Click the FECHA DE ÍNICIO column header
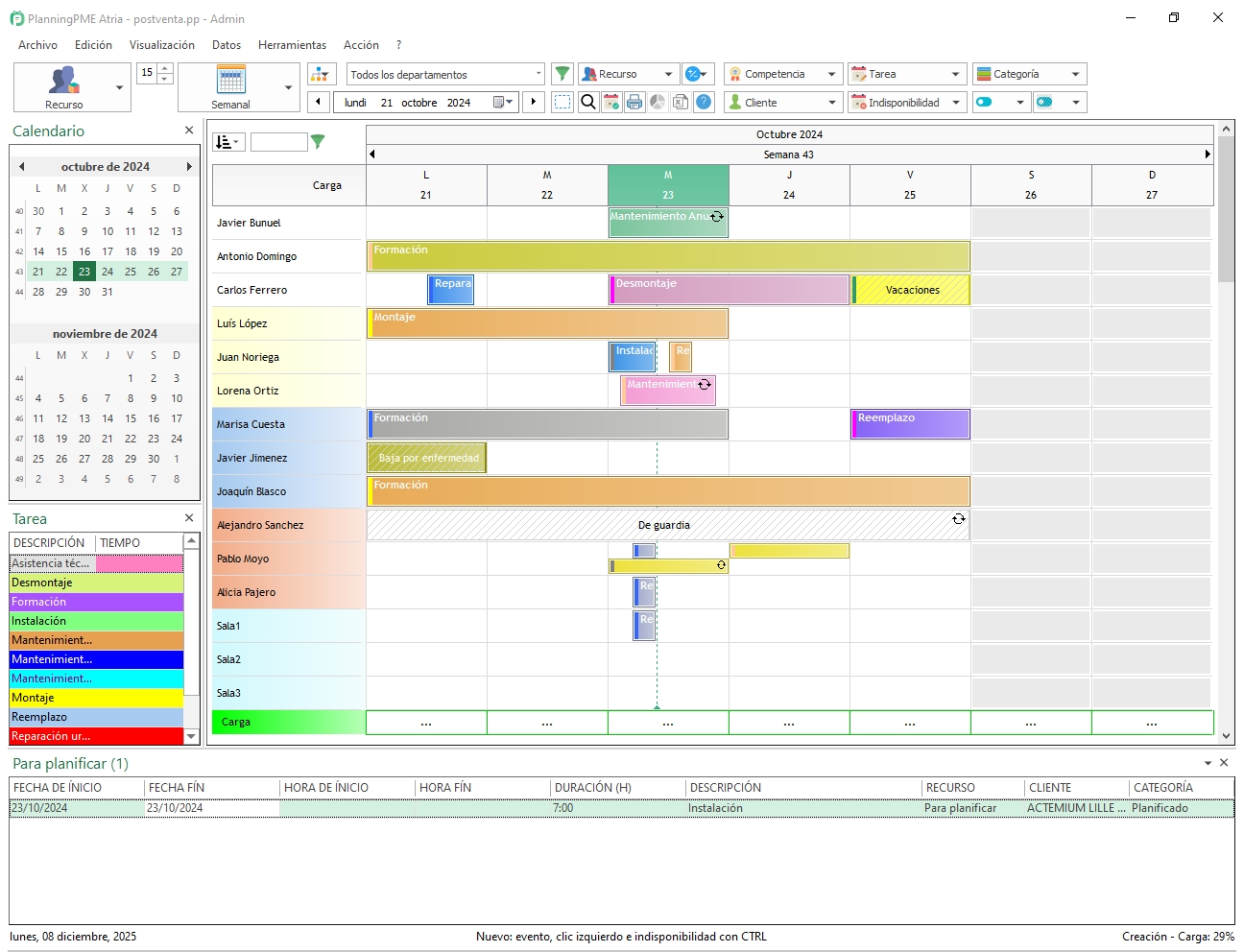The image size is (1244, 952). (77, 788)
